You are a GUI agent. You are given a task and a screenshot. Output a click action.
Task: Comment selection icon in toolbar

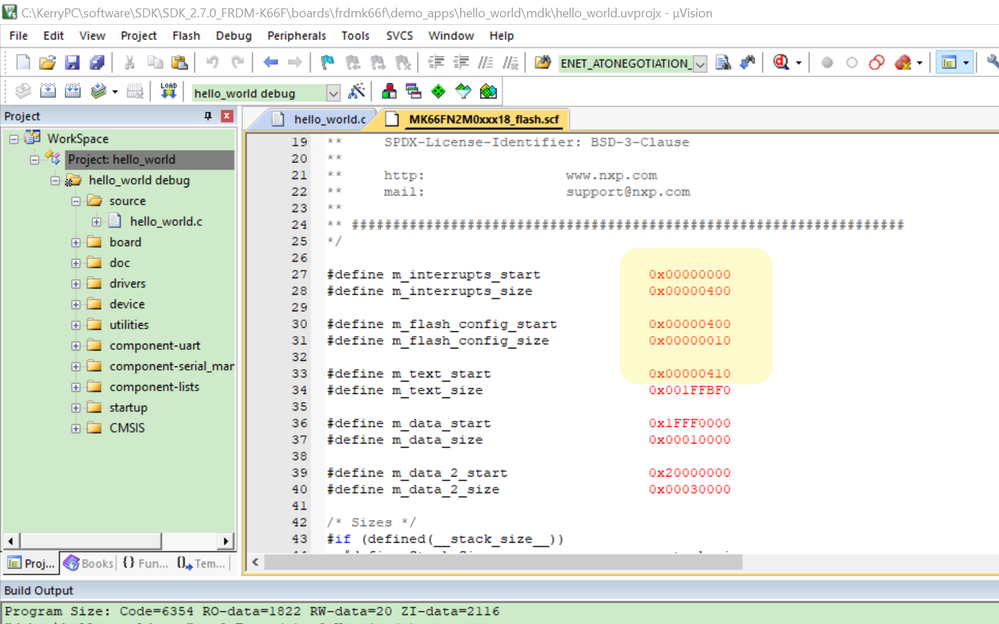[x=485, y=62]
